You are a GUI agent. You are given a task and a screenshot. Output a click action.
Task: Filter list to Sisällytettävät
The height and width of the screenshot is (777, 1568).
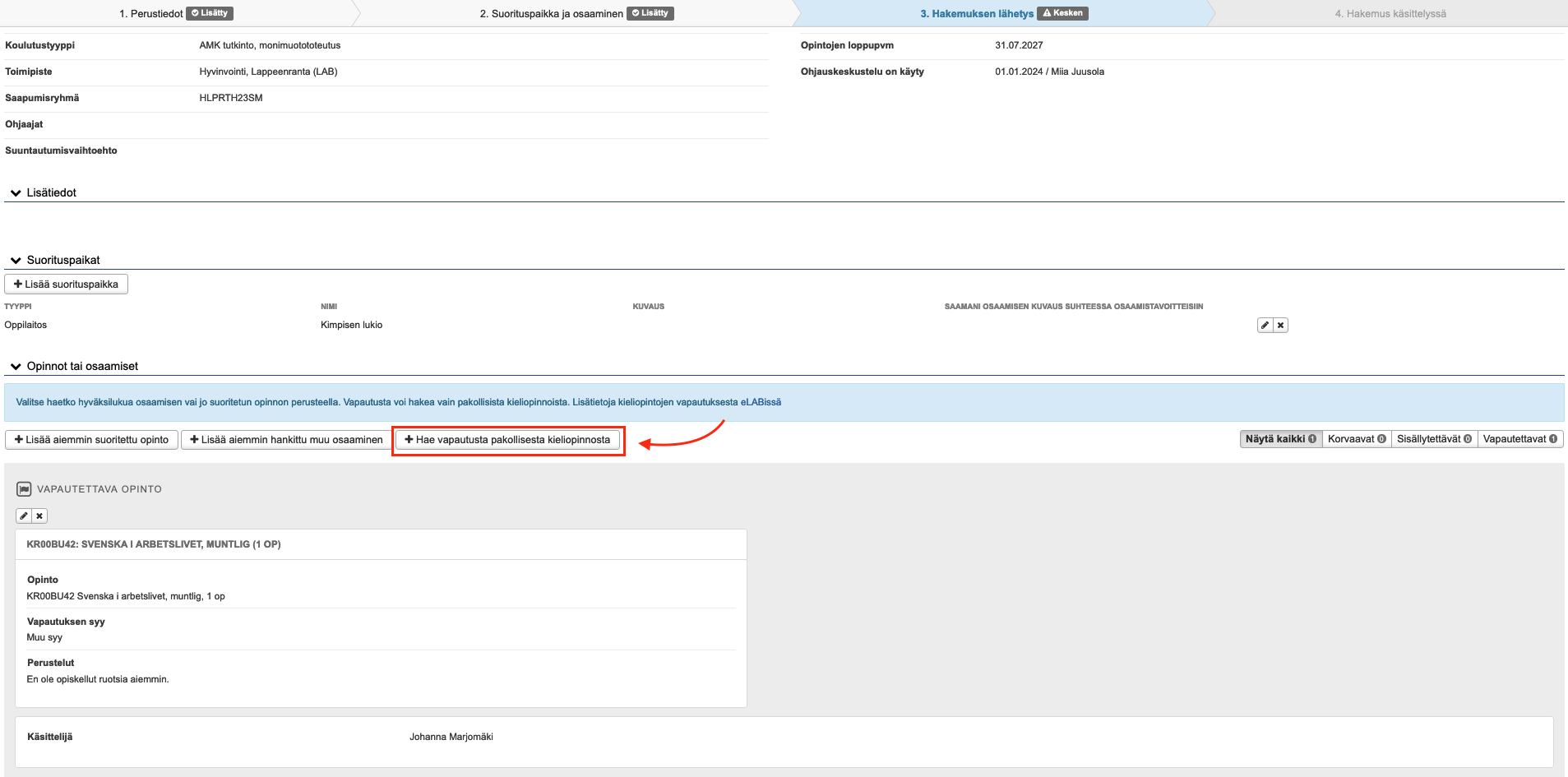pos(1433,439)
